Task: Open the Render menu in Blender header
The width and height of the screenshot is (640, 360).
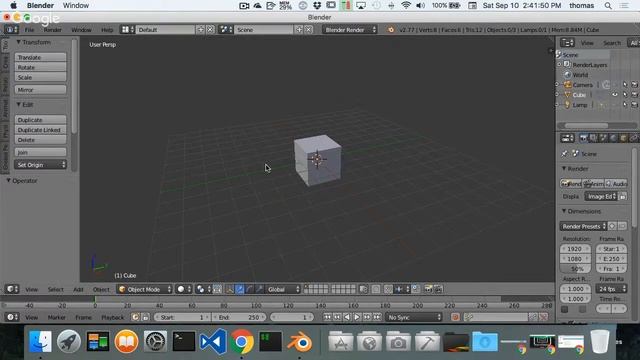Action: click(52, 30)
